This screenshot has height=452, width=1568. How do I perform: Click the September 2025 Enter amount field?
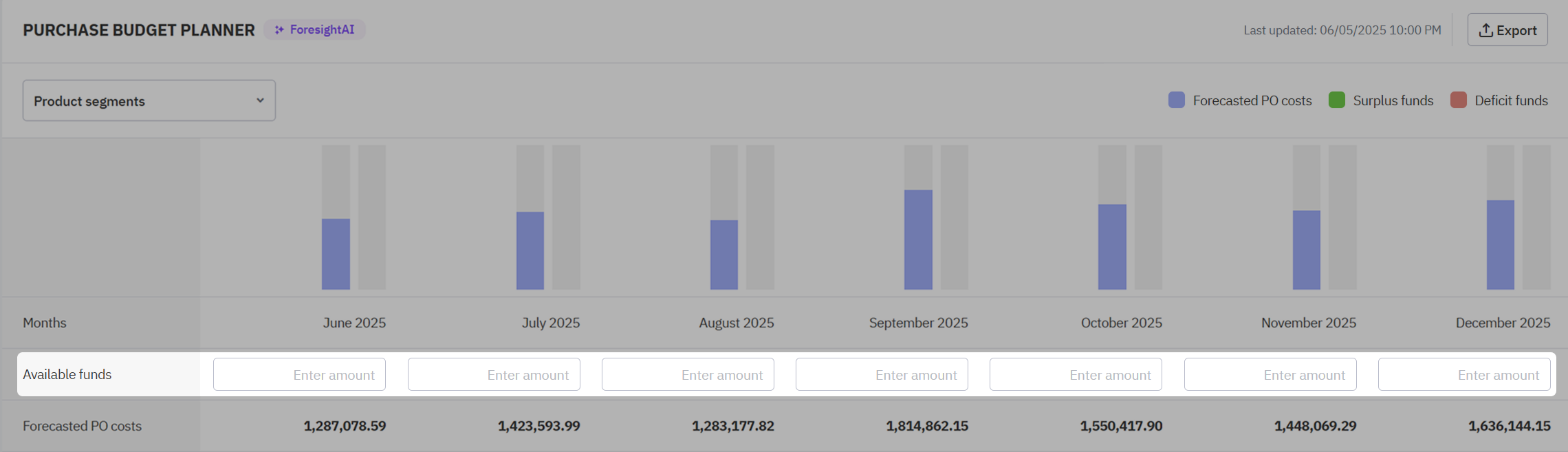point(882,374)
